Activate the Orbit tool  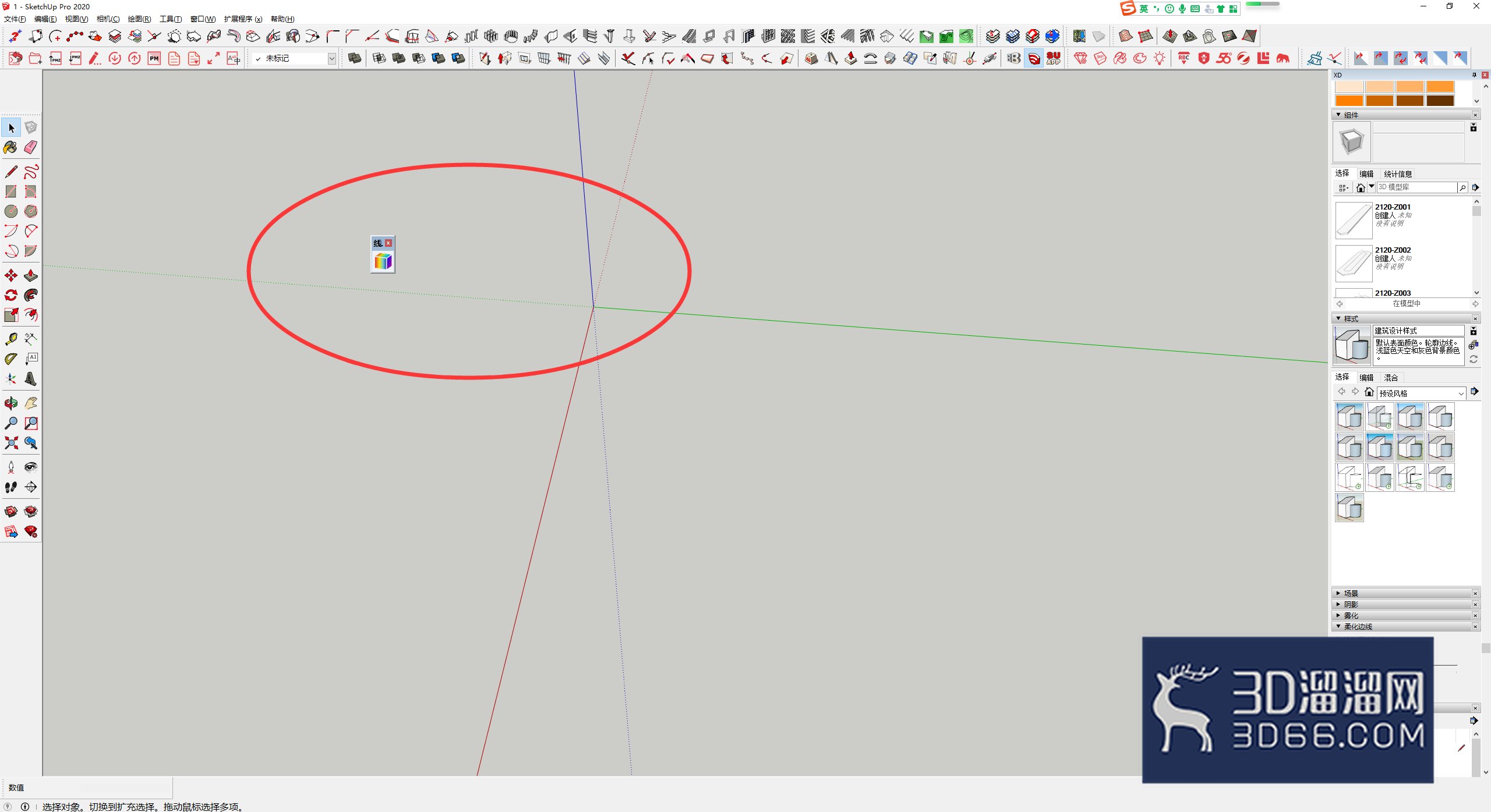pos(11,403)
